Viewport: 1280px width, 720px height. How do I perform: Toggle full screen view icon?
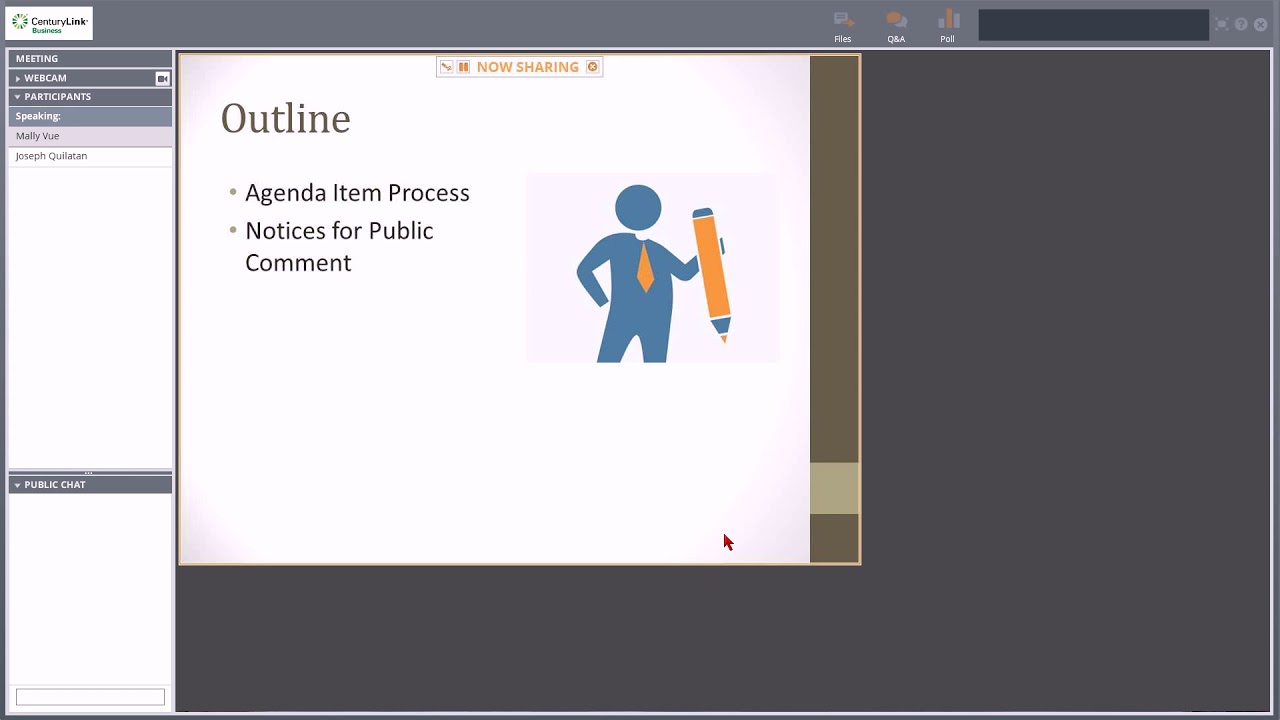click(1222, 24)
